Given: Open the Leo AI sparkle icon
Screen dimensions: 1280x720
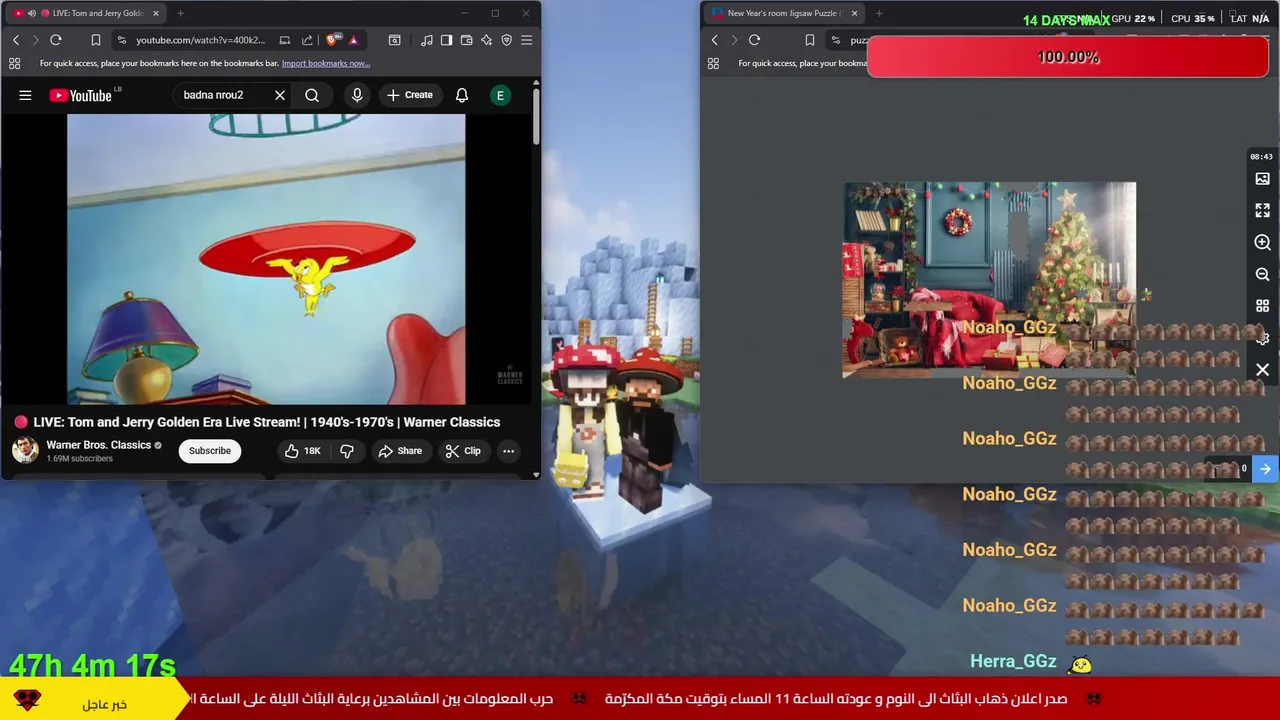Looking at the screenshot, I should tap(486, 40).
